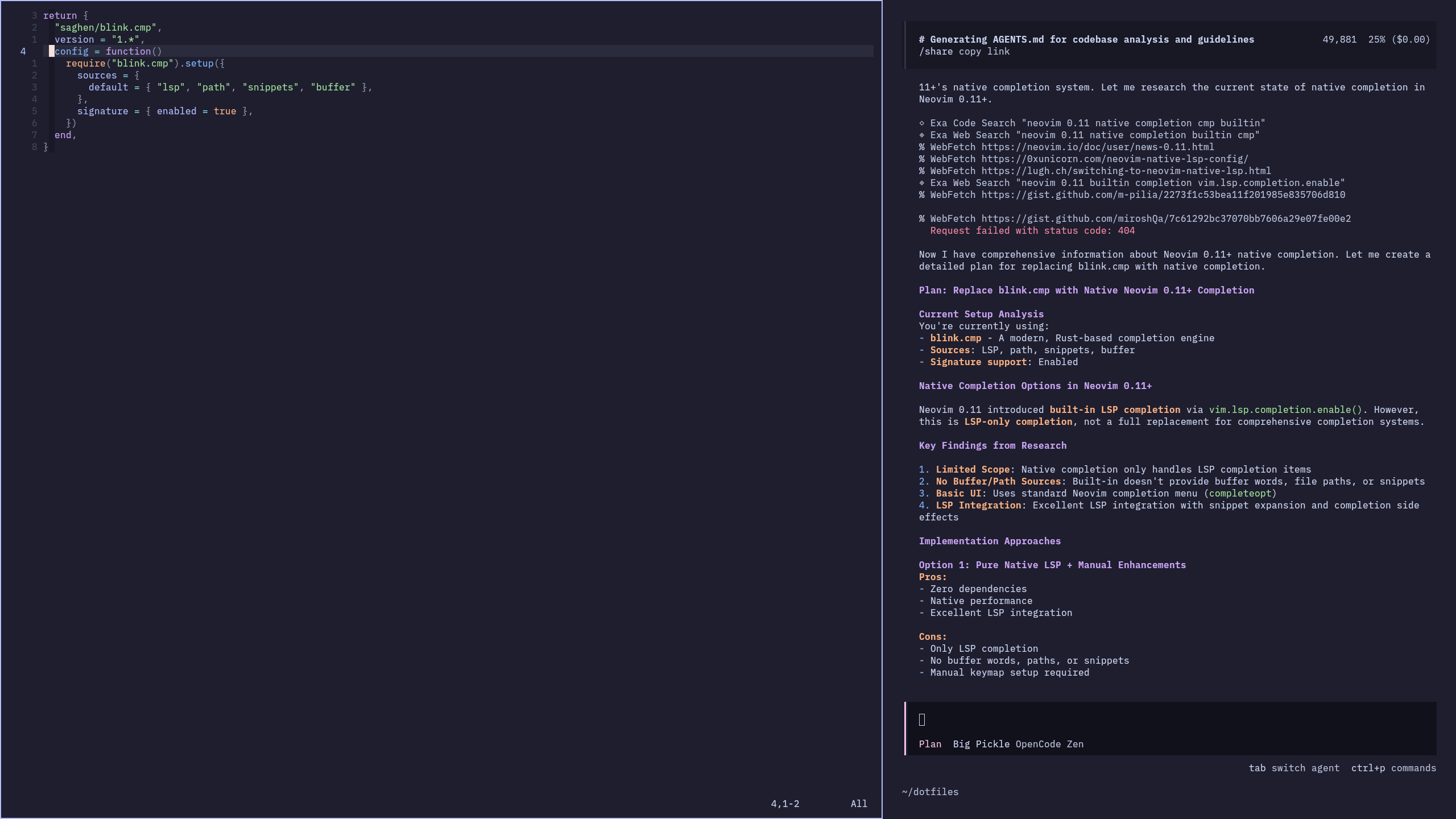Image resolution: width=1456 pixels, height=819 pixels.
Task: Click the icon before the vim.lsp.completion.enable search
Action: pyautogui.click(x=922, y=183)
